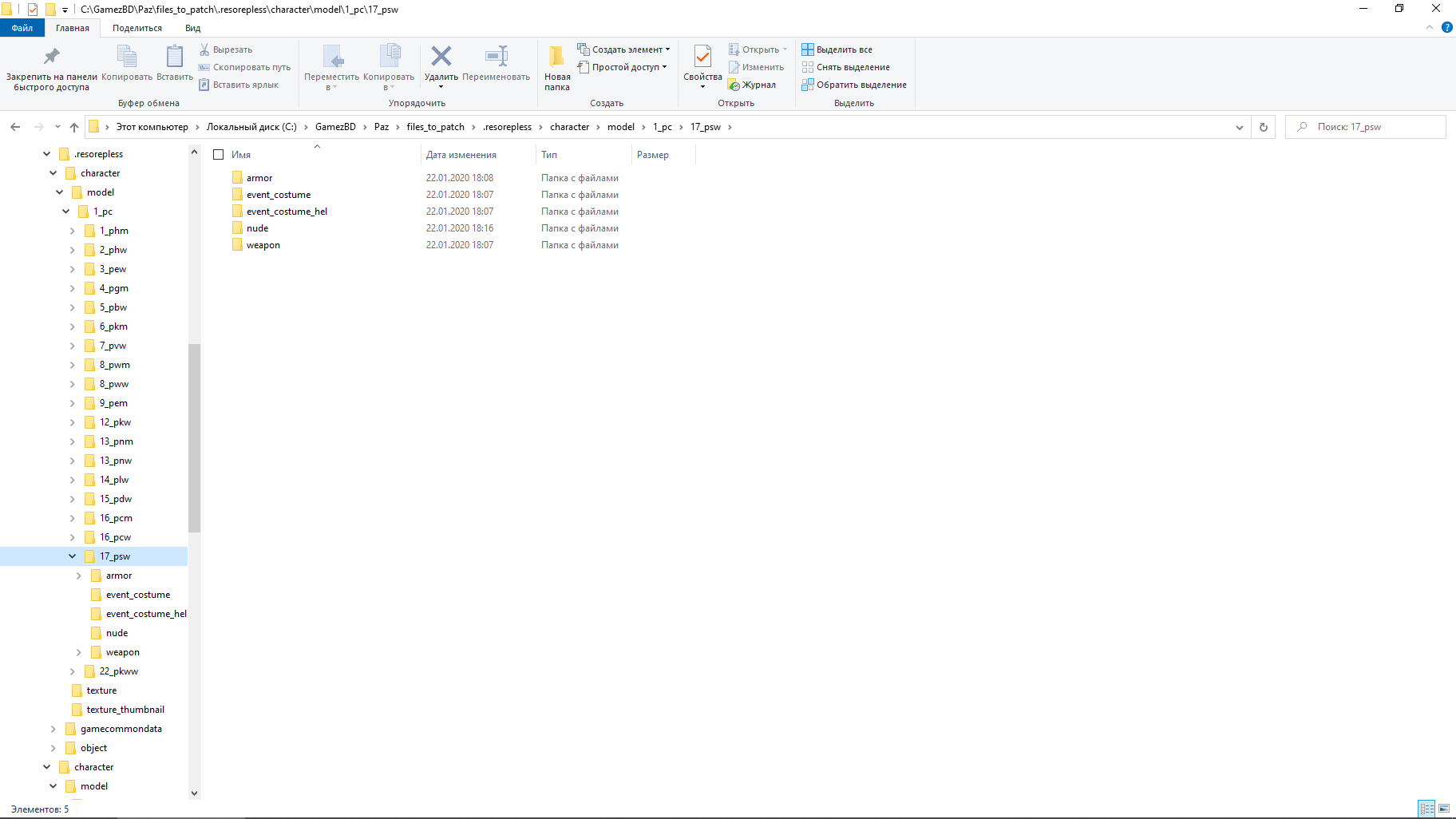Image resolution: width=1456 pixels, height=819 pixels.
Task: Click the navigation pane scrollbar down arrow
Action: [x=194, y=793]
